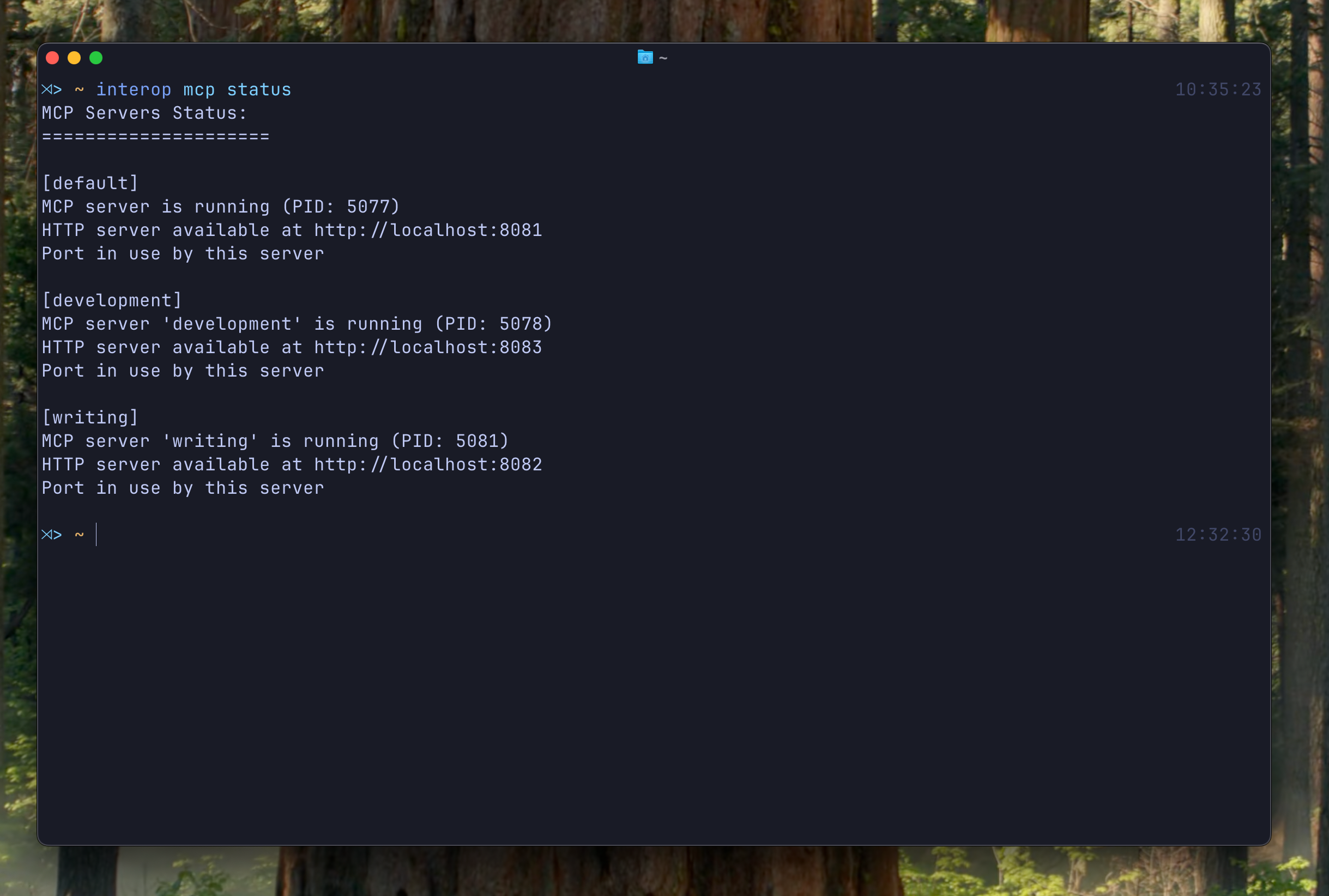Screen dimensions: 1329x896
Task: Maximize the terminal using the green button
Action: click(x=96, y=58)
